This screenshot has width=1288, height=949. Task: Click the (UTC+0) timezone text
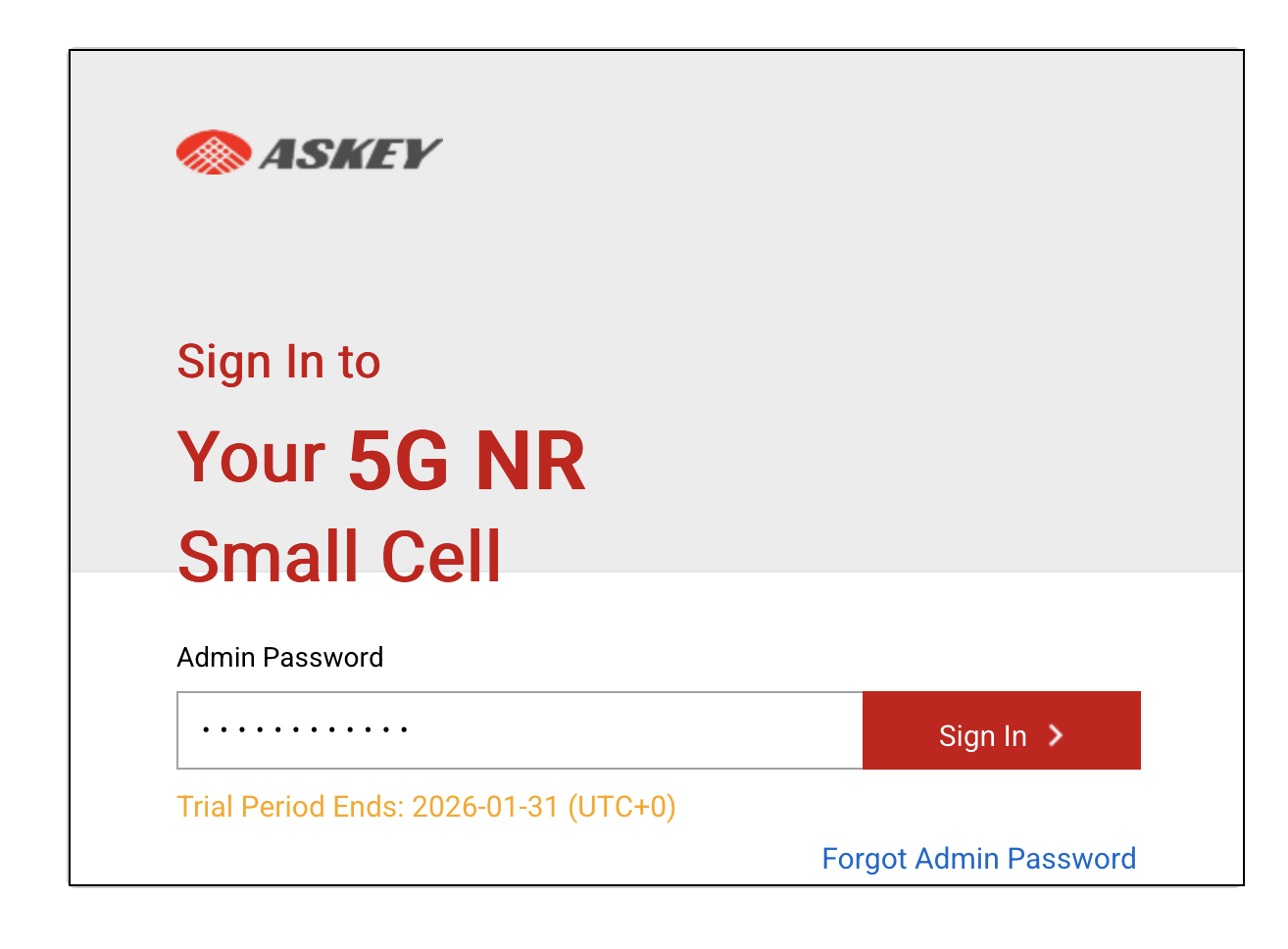(x=621, y=807)
